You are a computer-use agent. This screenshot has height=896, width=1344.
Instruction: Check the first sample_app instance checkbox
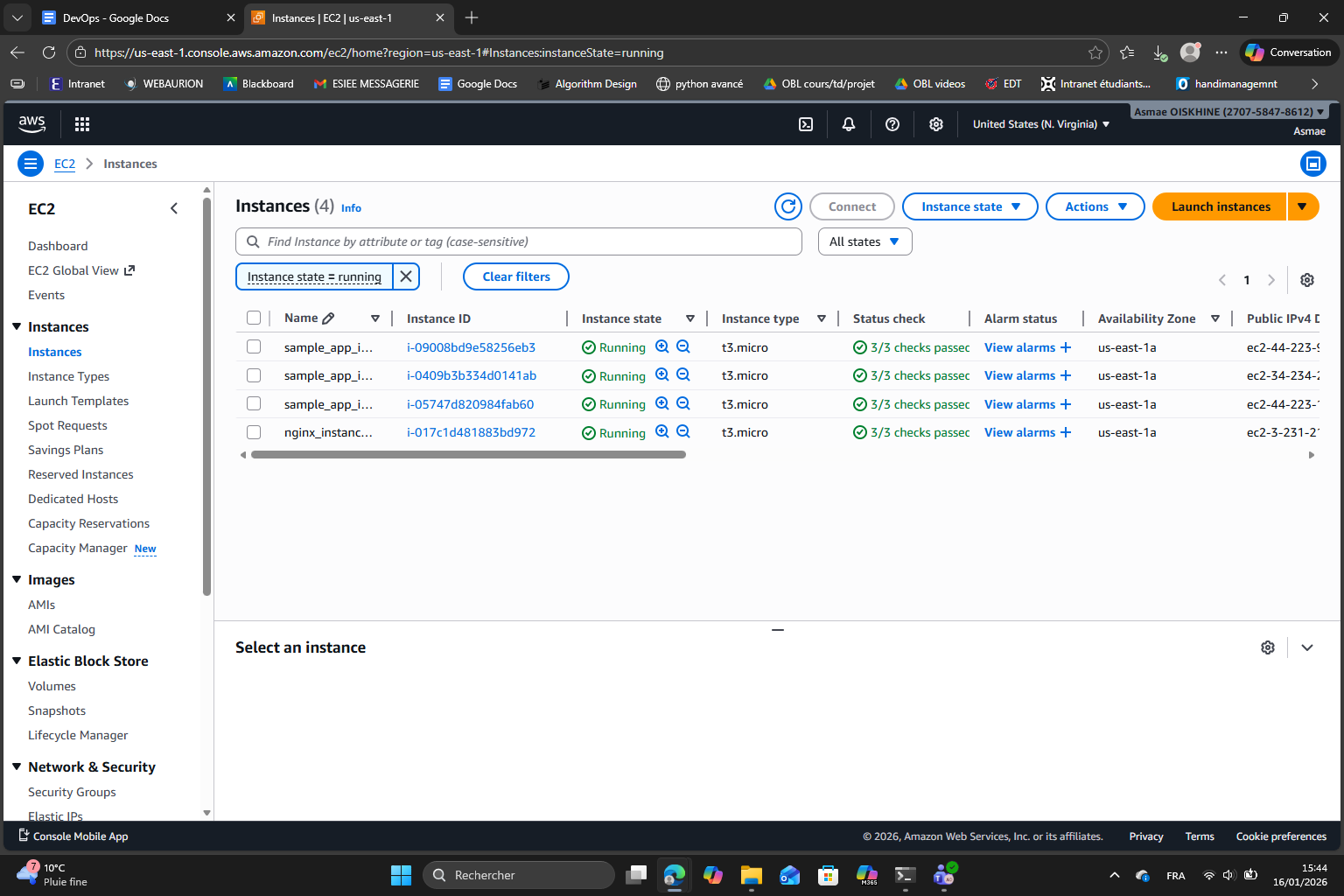pos(254,346)
